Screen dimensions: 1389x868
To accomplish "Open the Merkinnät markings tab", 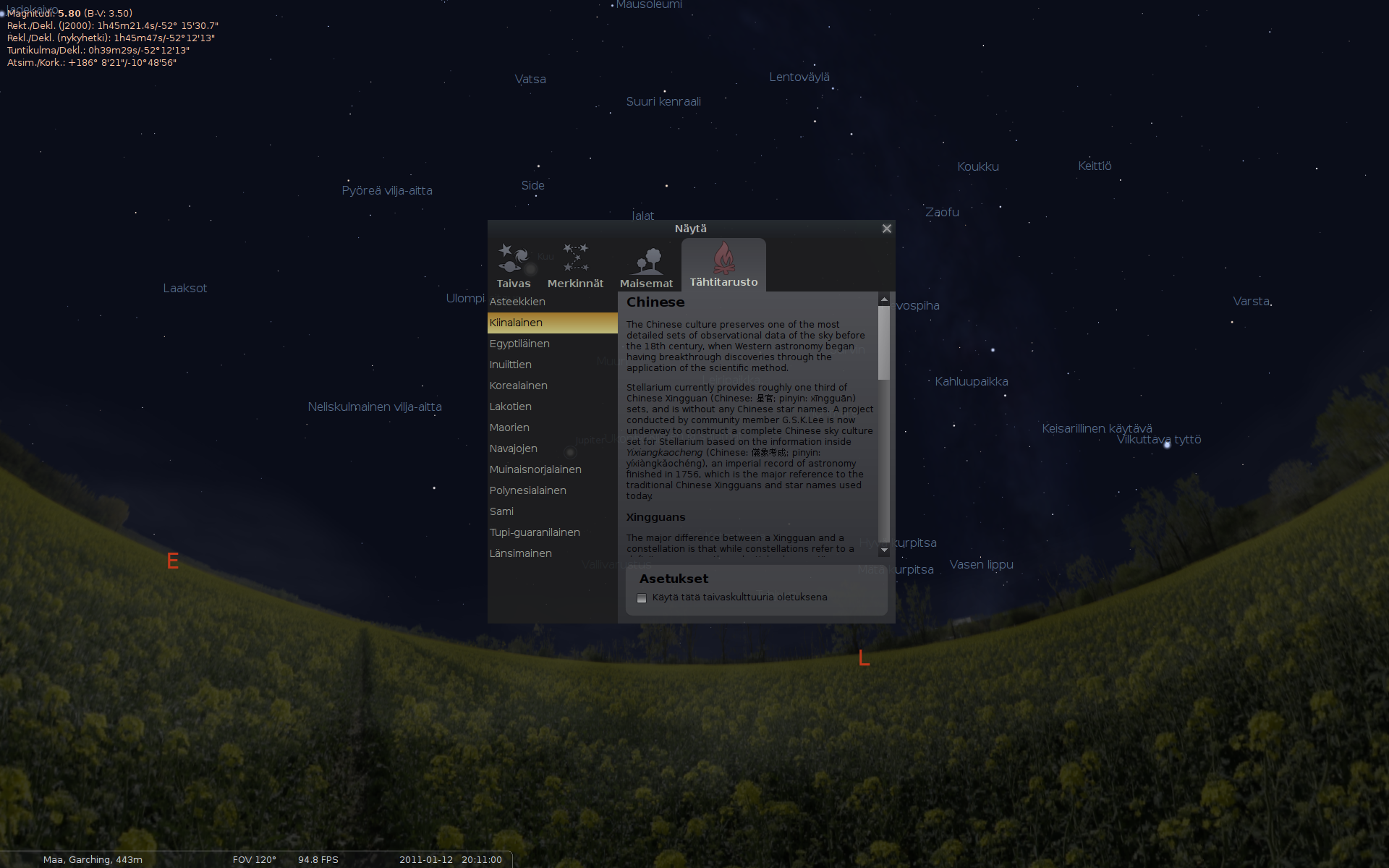I will tap(576, 265).
